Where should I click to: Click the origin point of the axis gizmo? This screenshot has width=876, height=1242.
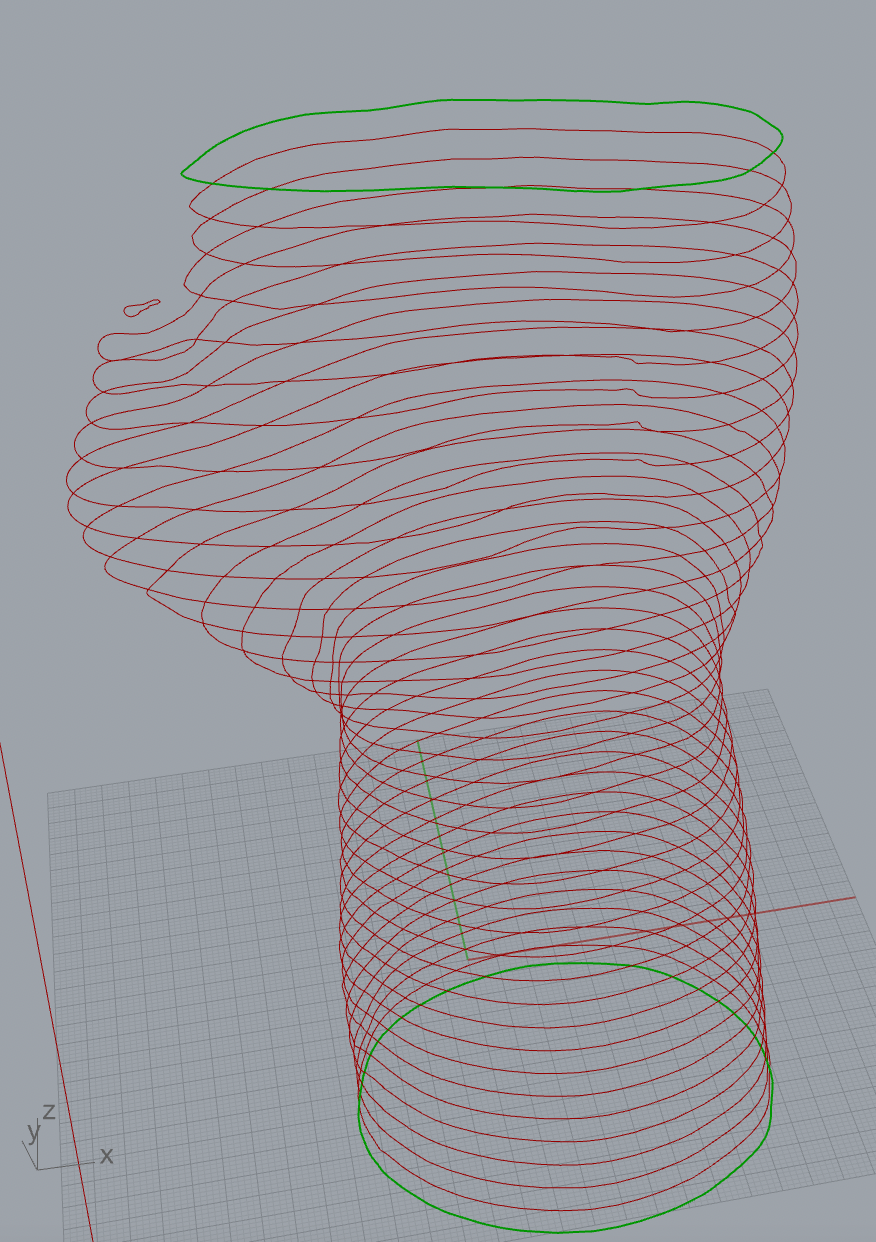pyautogui.click(x=38, y=1167)
